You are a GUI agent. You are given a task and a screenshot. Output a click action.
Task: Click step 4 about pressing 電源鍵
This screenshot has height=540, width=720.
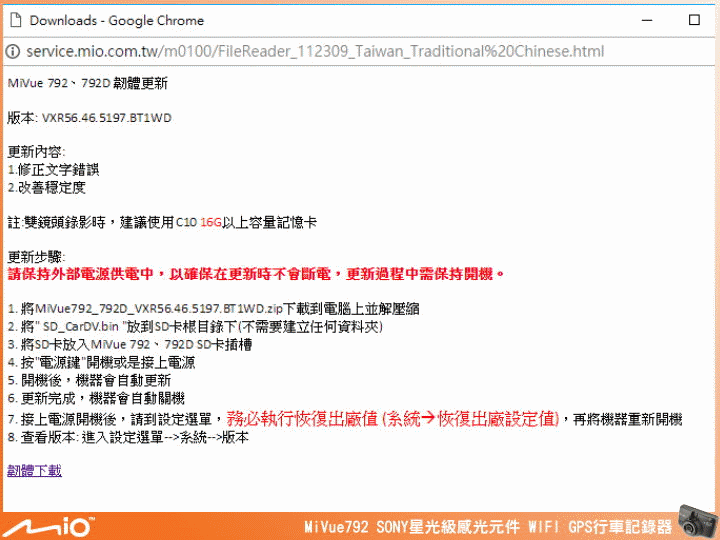(x=101, y=362)
